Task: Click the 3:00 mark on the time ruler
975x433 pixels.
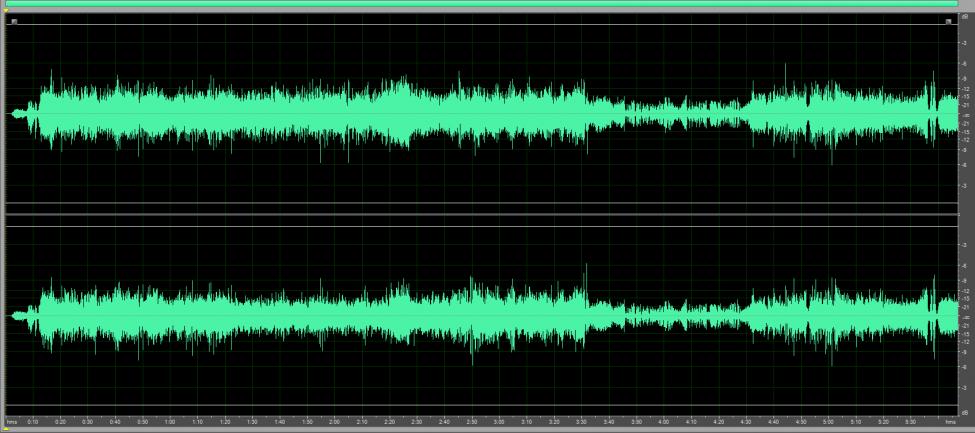Action: [x=499, y=422]
